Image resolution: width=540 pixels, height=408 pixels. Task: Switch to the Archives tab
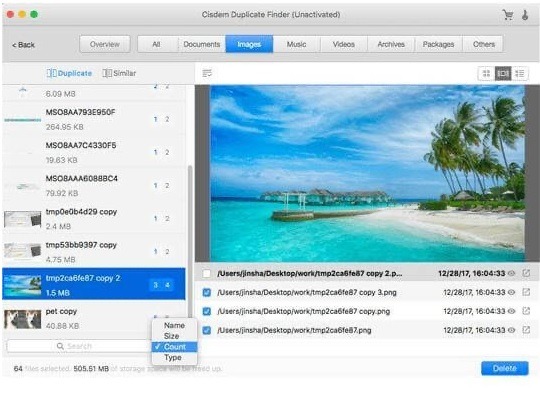point(391,44)
